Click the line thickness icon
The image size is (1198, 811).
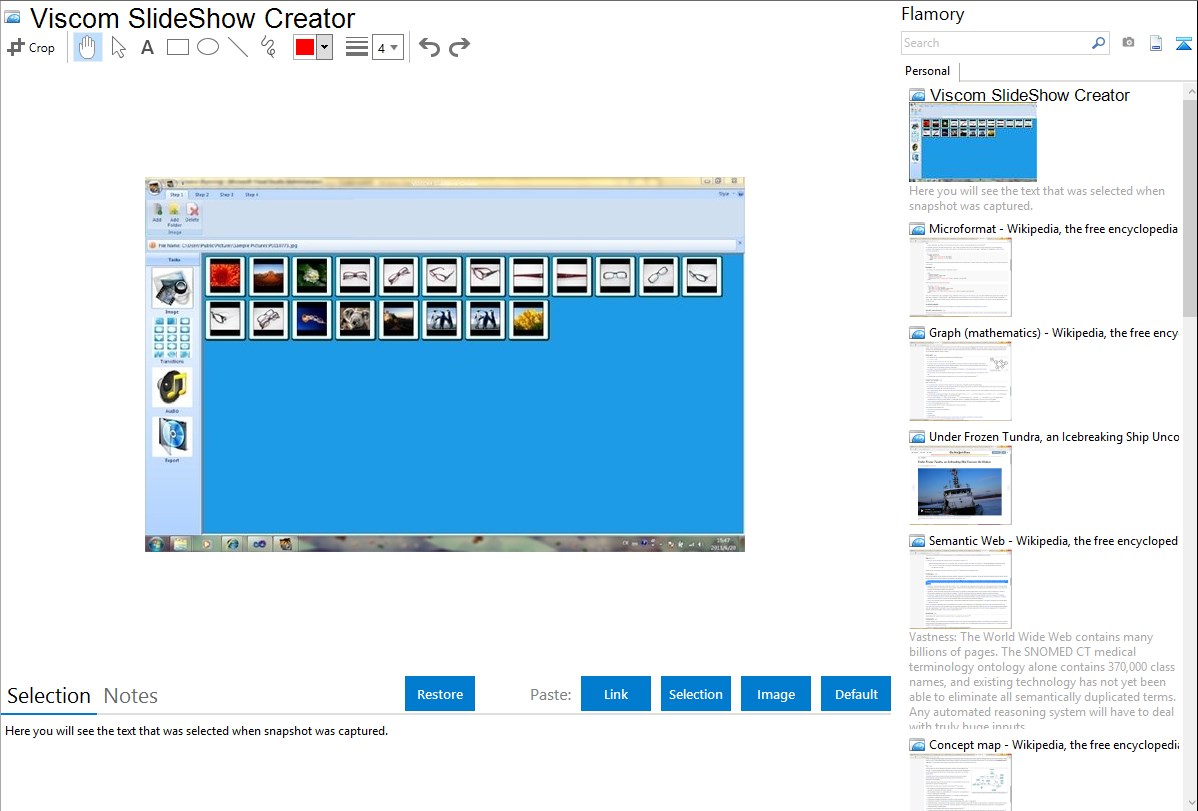coord(357,47)
